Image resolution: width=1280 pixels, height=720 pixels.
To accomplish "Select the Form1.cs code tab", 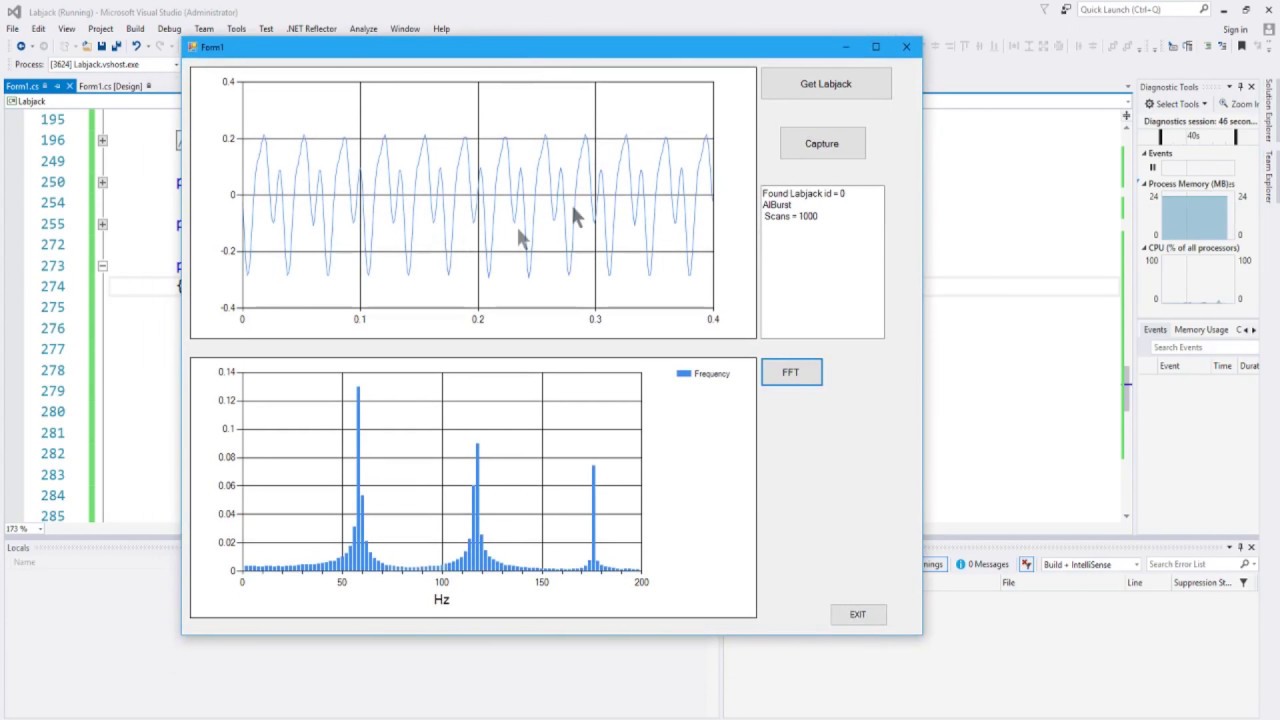I will point(22,86).
